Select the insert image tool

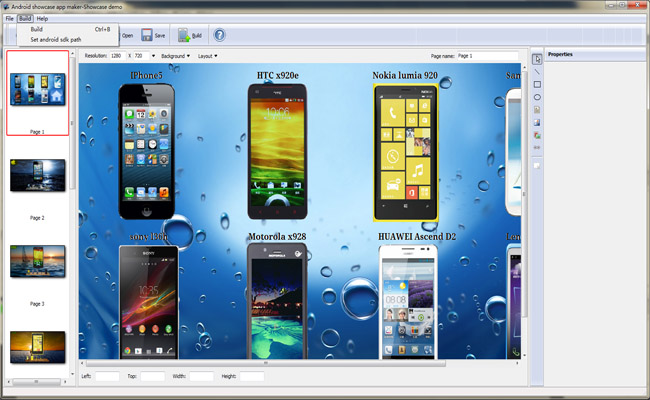(x=537, y=122)
